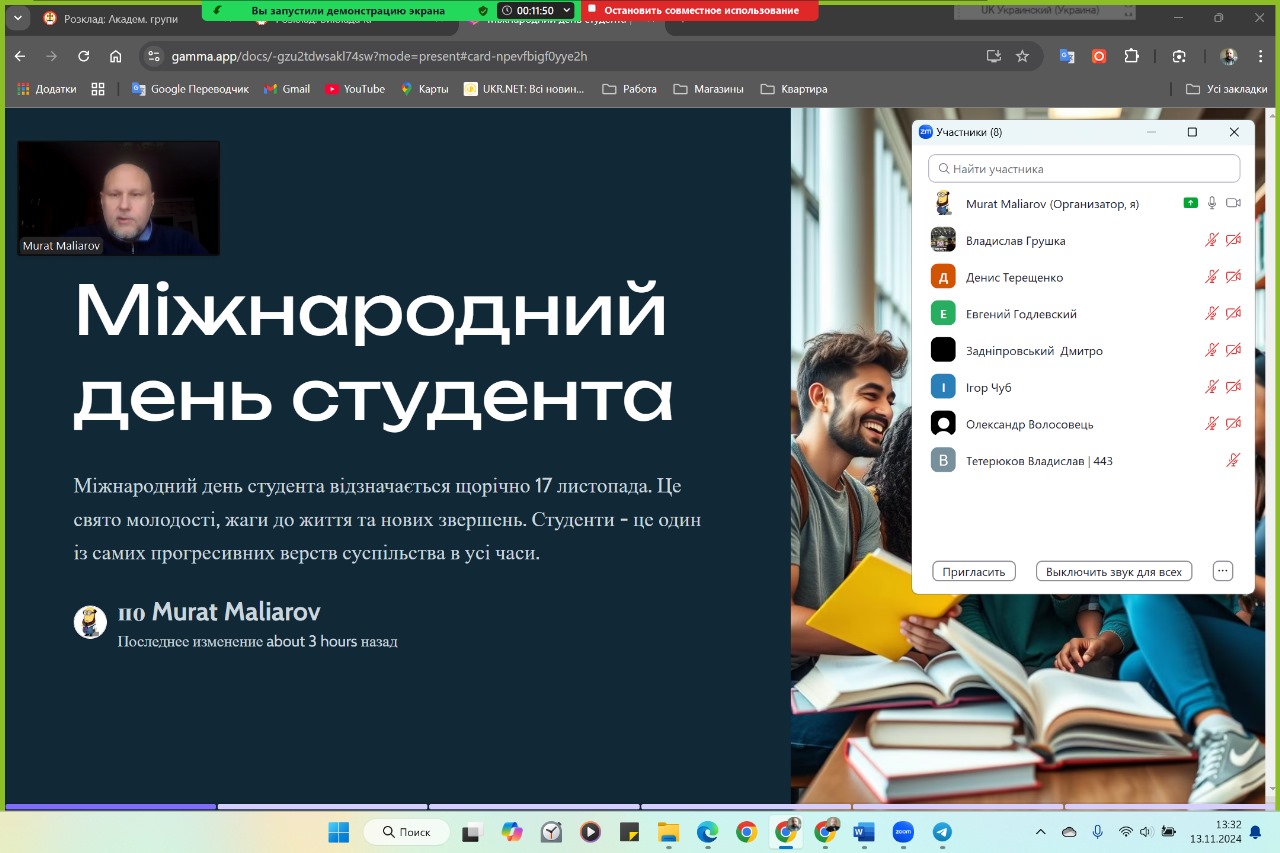Bookmark this page with the star icon
Screen dimensions: 1280x853
point(1022,56)
